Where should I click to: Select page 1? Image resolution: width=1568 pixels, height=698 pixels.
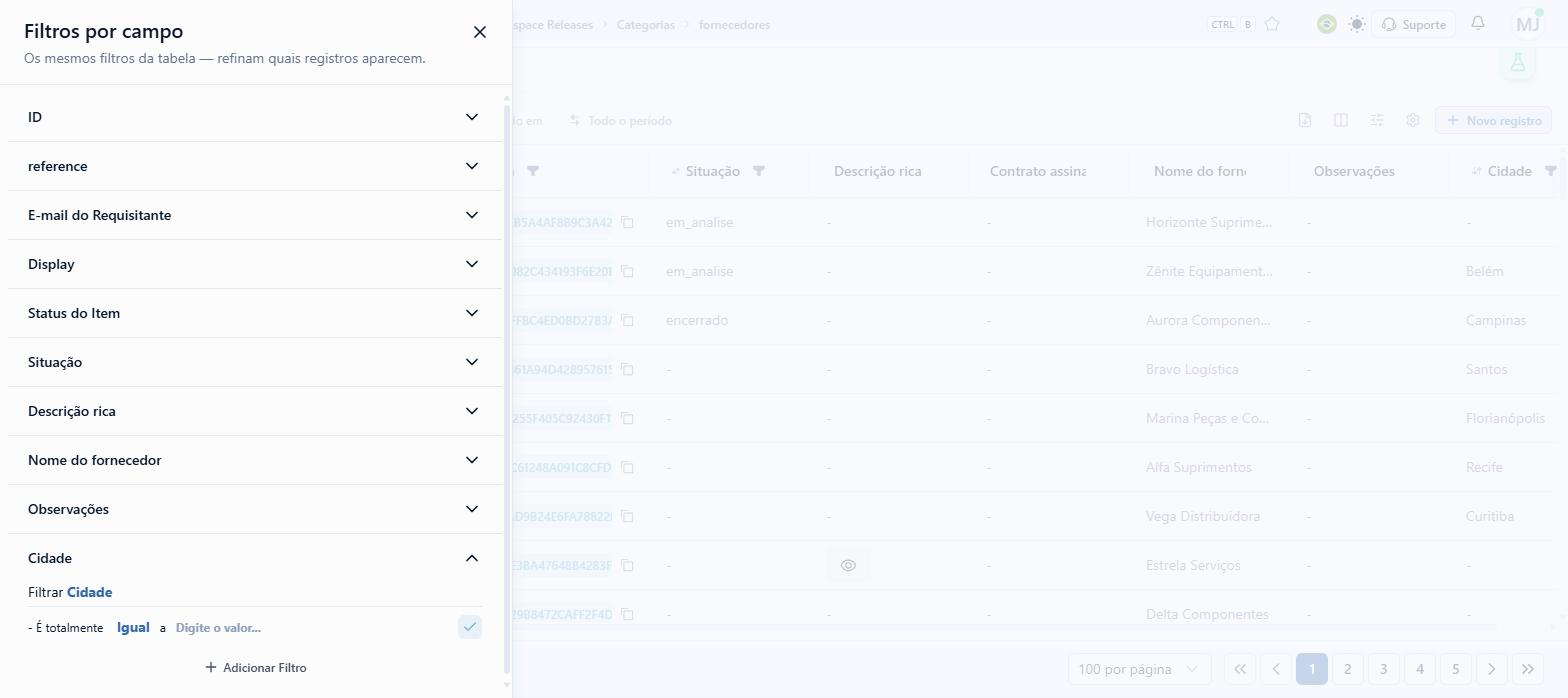pyautogui.click(x=1312, y=669)
